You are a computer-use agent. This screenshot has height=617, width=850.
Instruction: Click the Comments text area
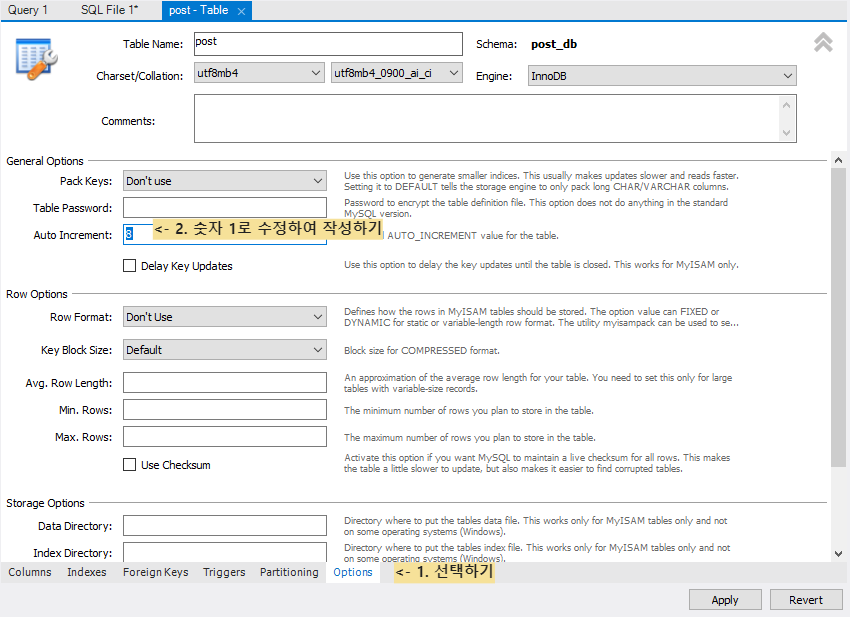pos(495,119)
